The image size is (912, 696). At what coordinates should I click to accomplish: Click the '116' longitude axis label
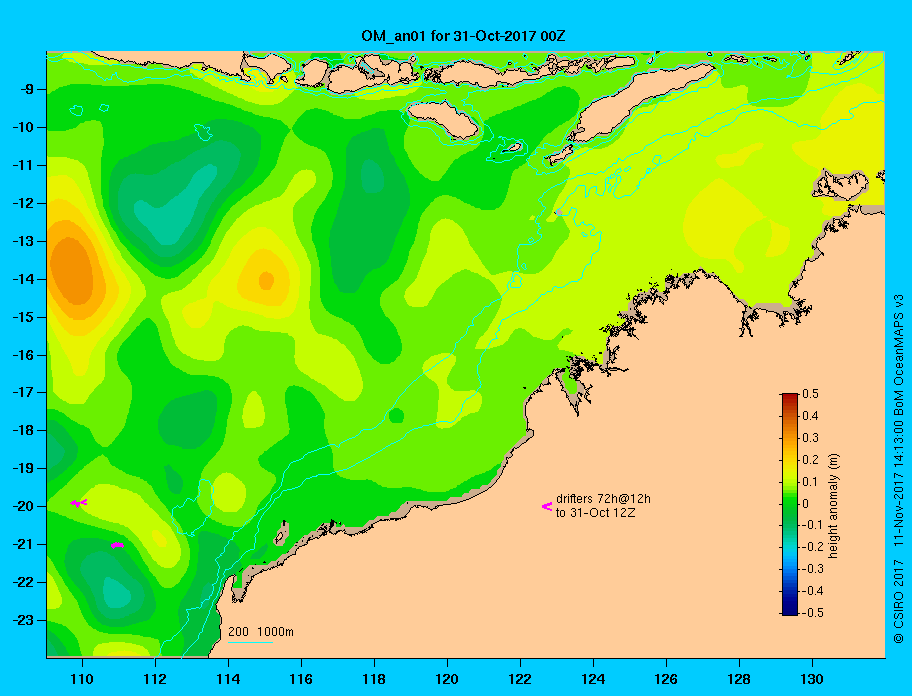point(301,679)
